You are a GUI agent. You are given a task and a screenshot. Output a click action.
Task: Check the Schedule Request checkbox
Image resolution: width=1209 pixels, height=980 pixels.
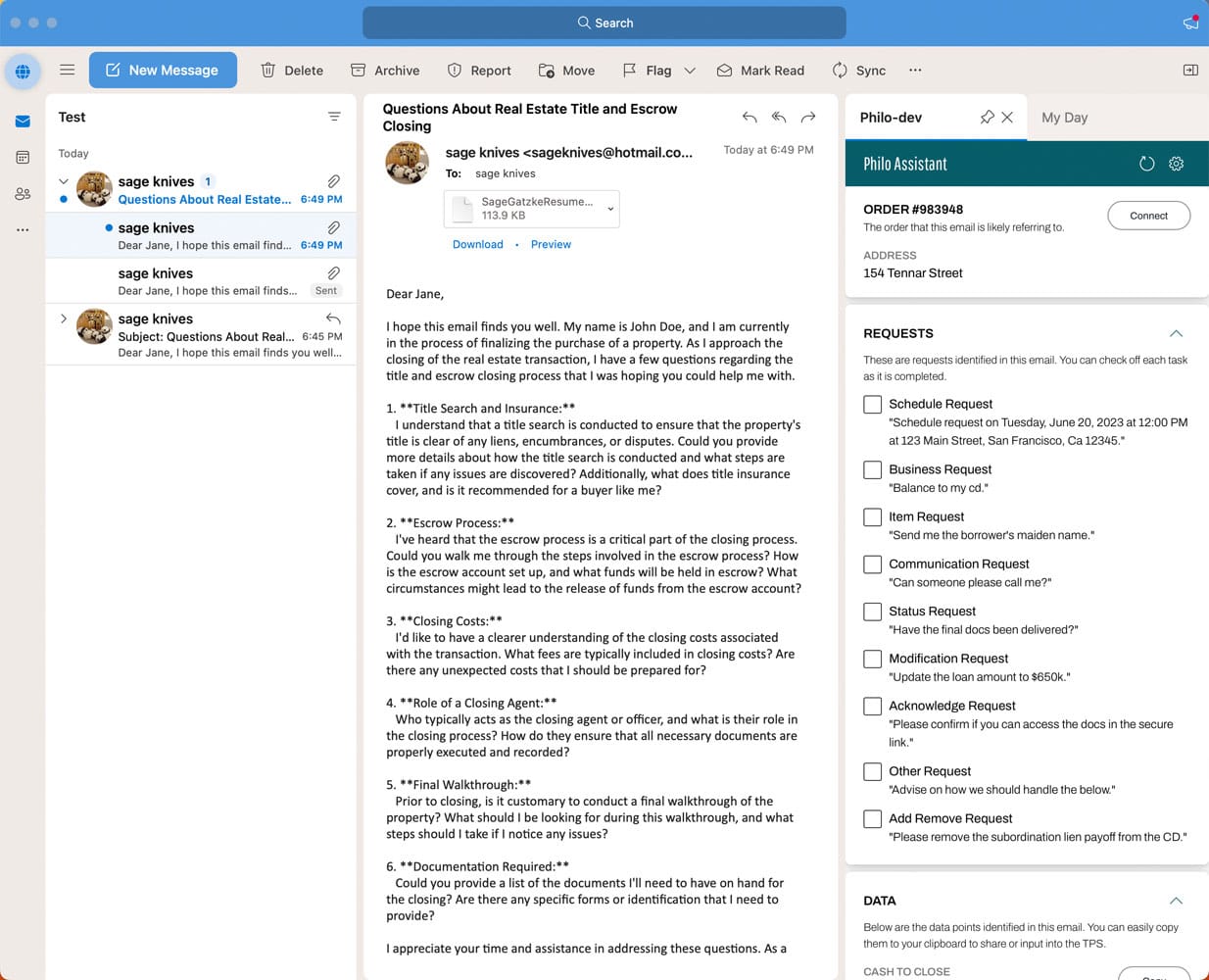[872, 405]
